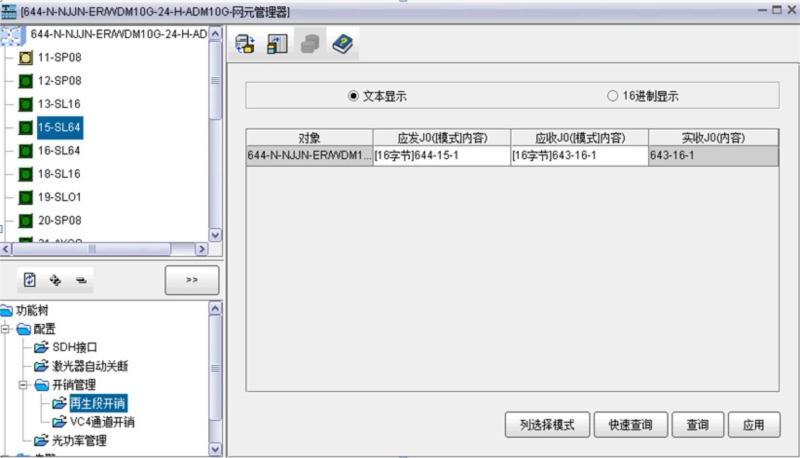
Task: Click the green 16-SL64 board icon
Action: click(26, 150)
